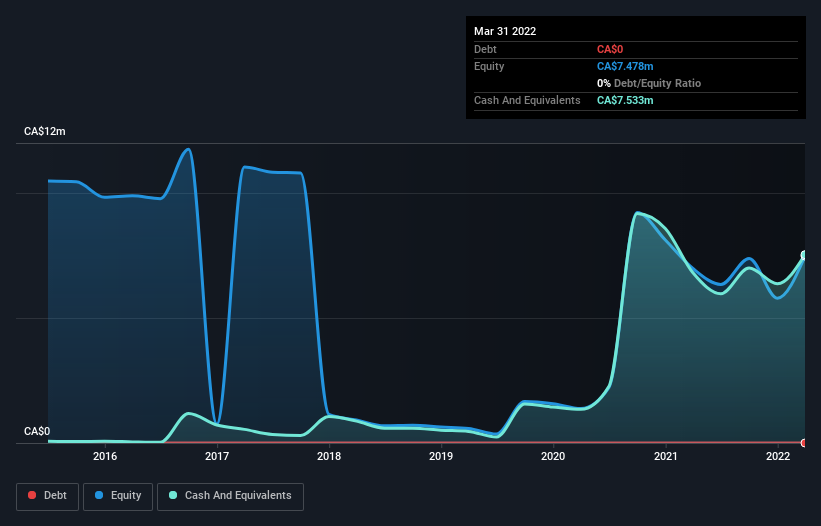Click the tooltip Equity label
Viewport: 821px width, 526px height.
coord(489,66)
